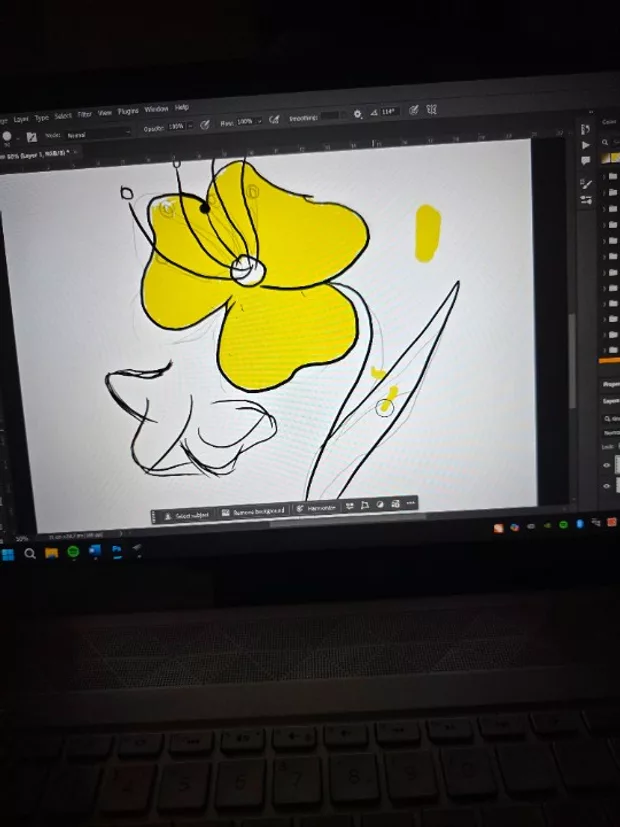Toggle visibility eye of lower layer
This screenshot has height=827, width=620.
coord(607,486)
